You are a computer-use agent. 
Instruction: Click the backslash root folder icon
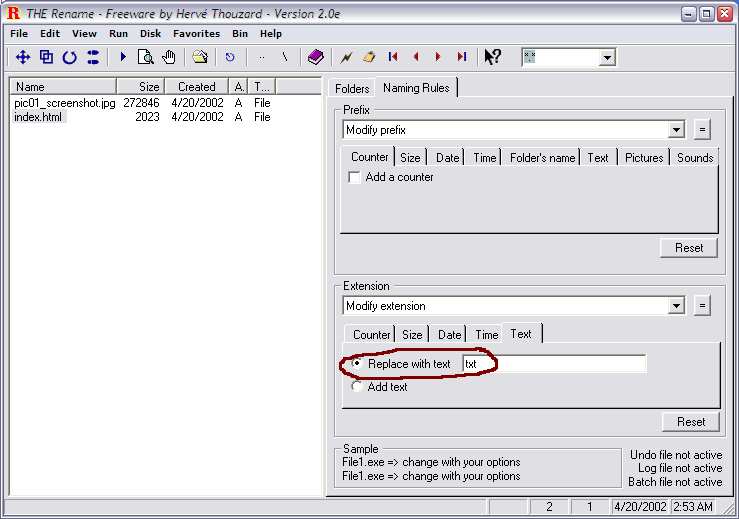click(285, 57)
